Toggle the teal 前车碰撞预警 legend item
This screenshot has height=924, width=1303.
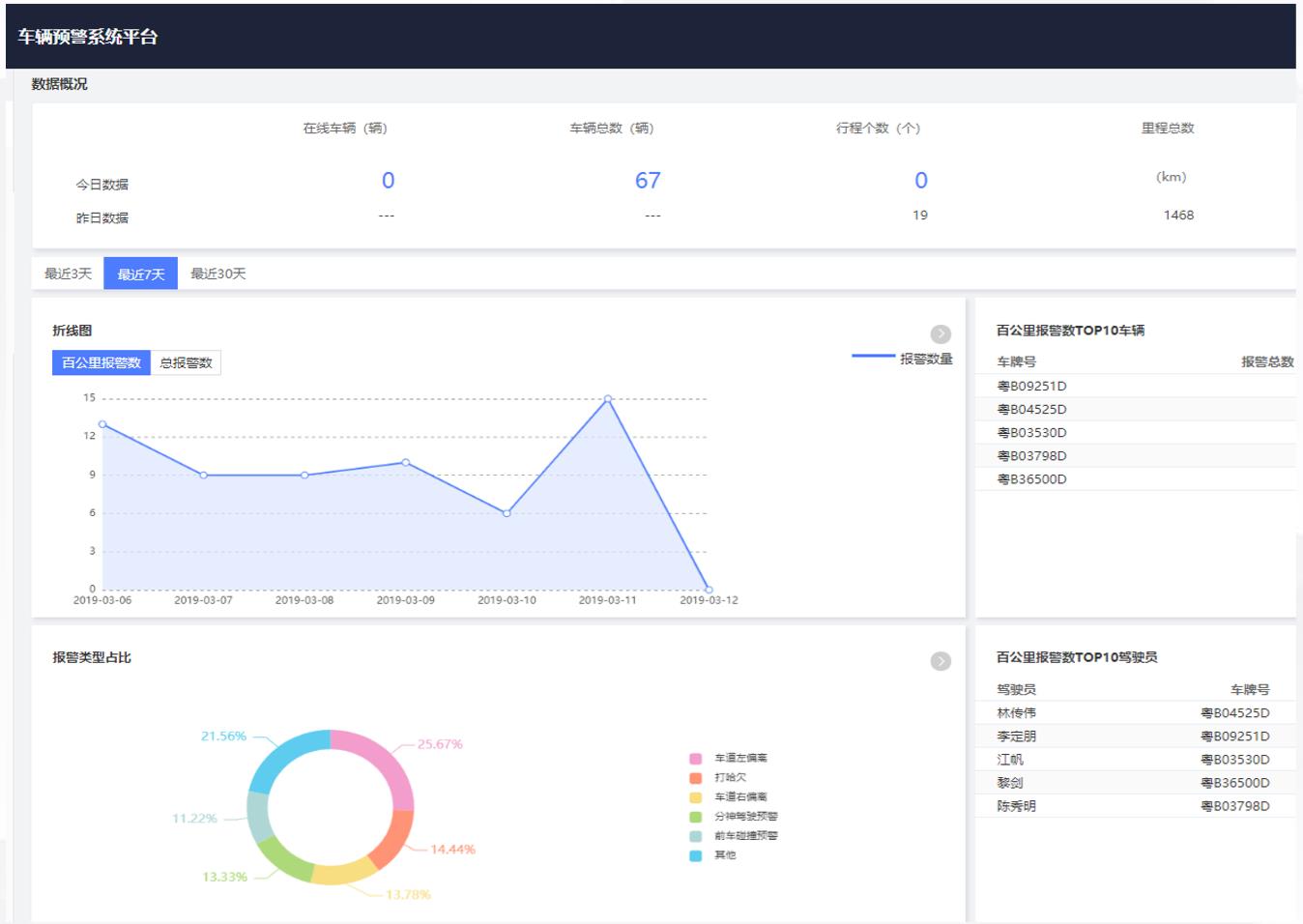tap(734, 836)
